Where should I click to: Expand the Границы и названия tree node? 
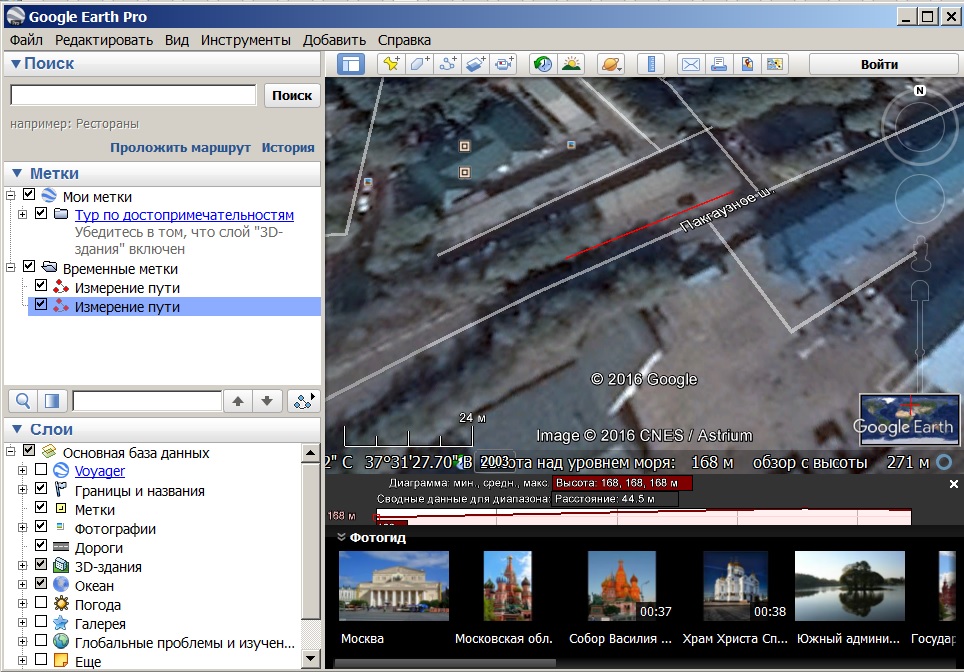coord(22,491)
